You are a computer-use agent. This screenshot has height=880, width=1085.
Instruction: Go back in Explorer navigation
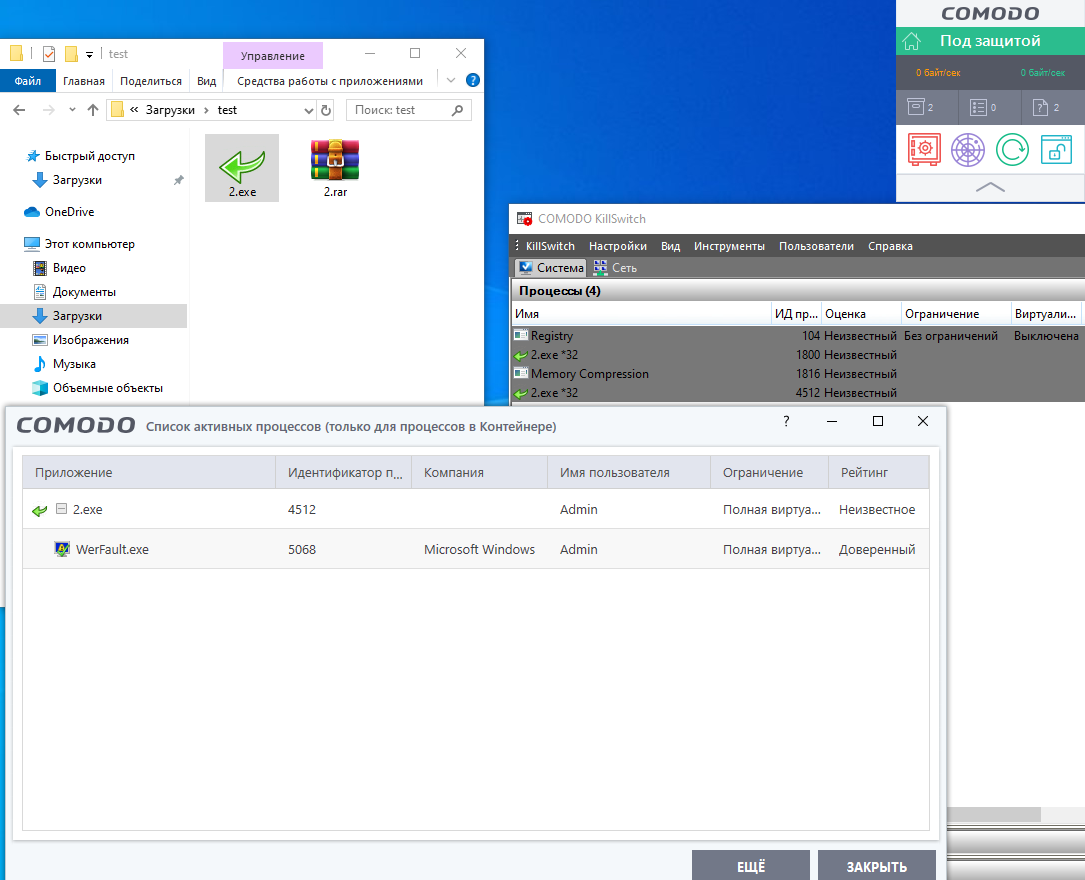coord(19,110)
